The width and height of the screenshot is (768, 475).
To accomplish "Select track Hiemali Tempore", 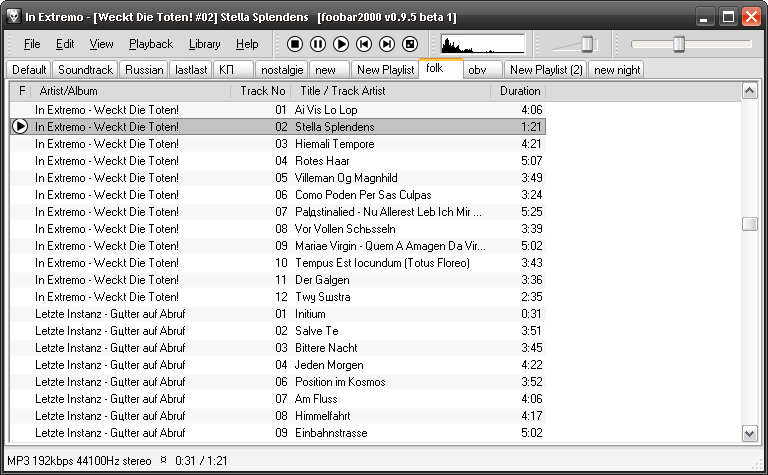I will tap(278, 143).
